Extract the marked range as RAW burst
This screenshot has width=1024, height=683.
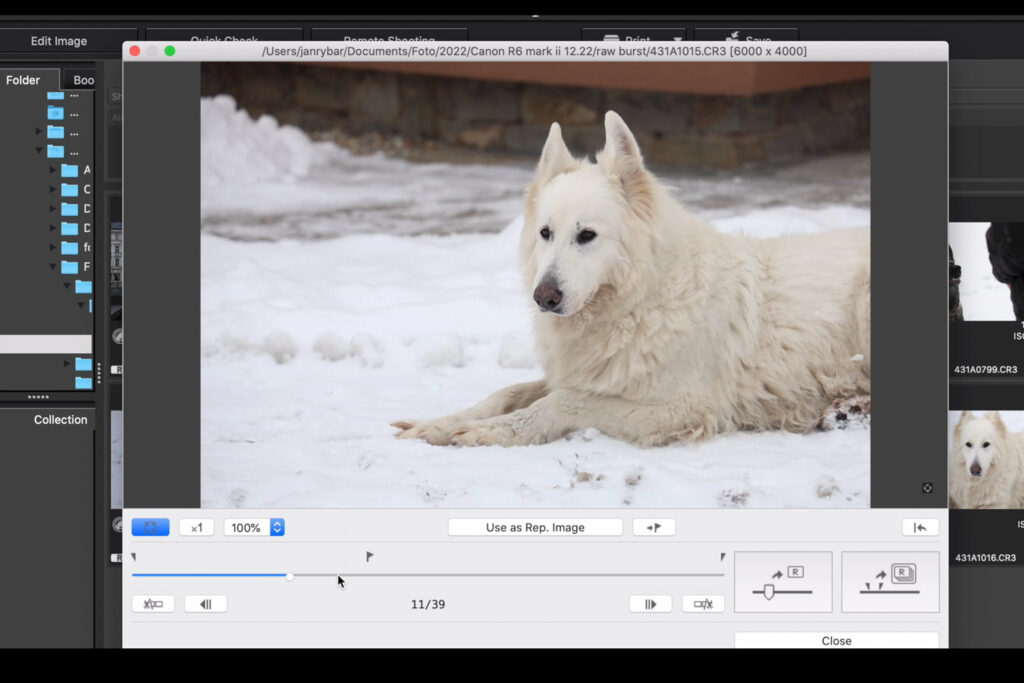pyautogui.click(x=890, y=582)
